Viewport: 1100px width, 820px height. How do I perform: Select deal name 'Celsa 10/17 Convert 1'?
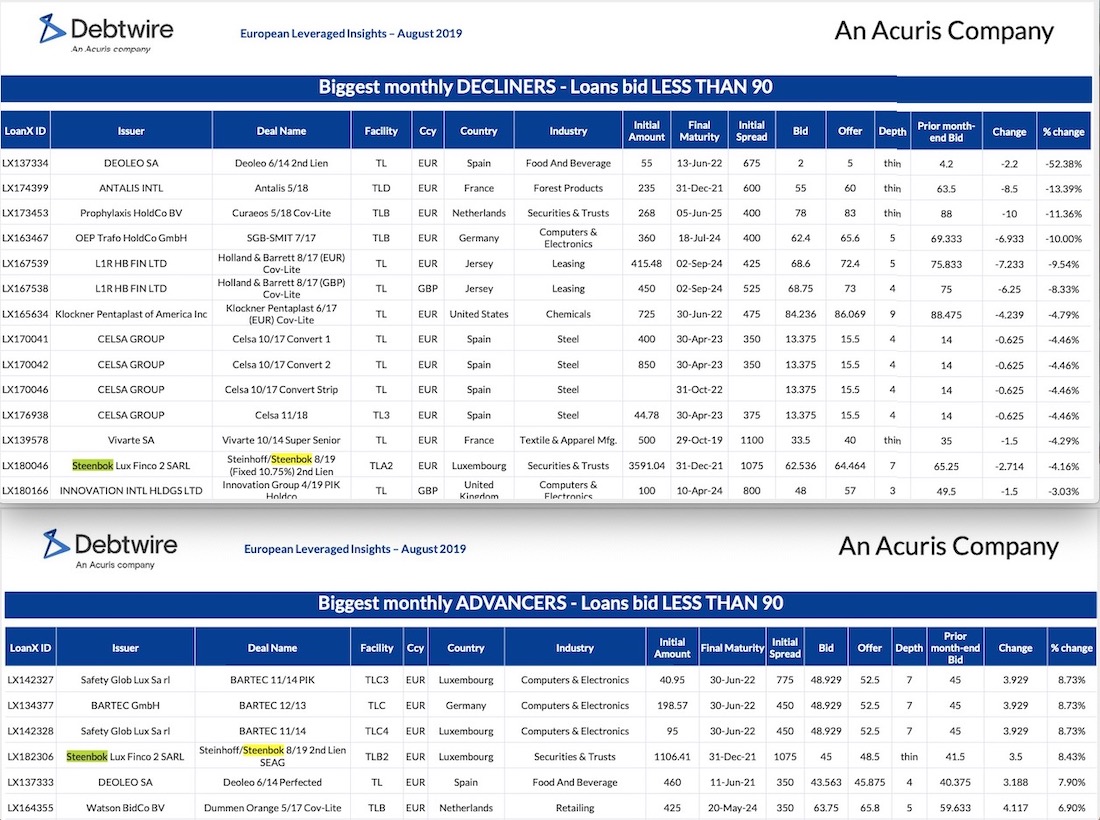(281, 339)
